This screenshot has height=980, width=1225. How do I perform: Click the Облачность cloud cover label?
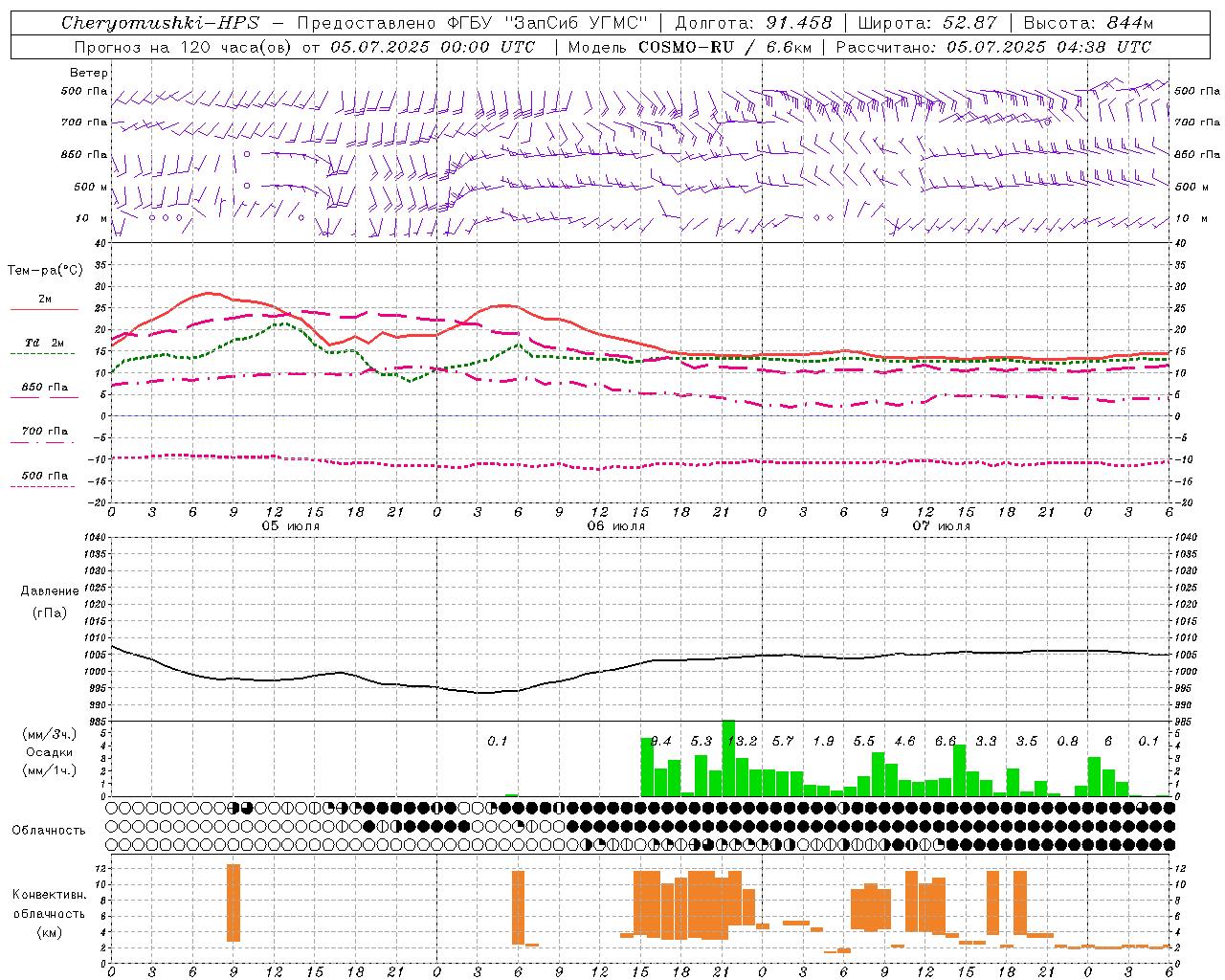click(49, 830)
